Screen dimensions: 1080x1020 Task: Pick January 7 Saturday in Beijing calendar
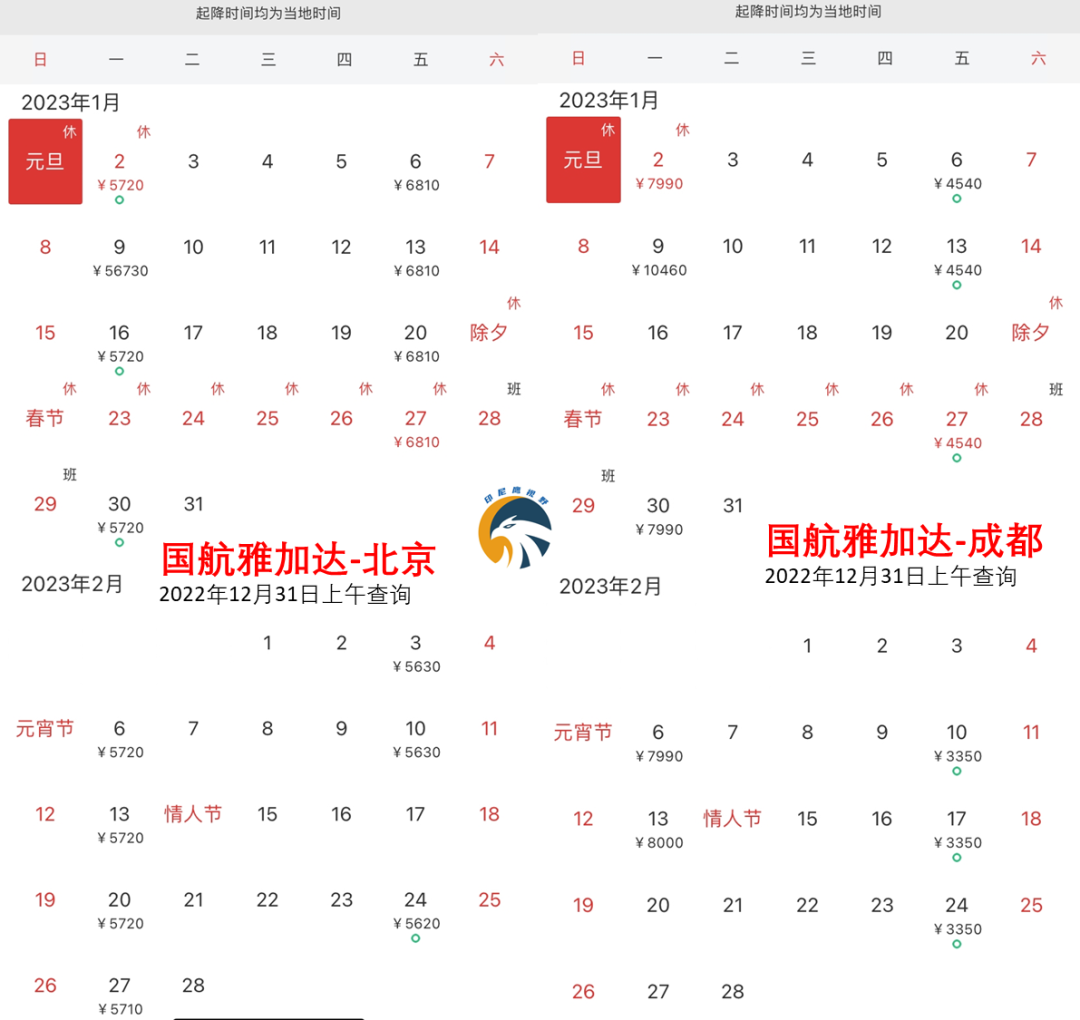490,161
